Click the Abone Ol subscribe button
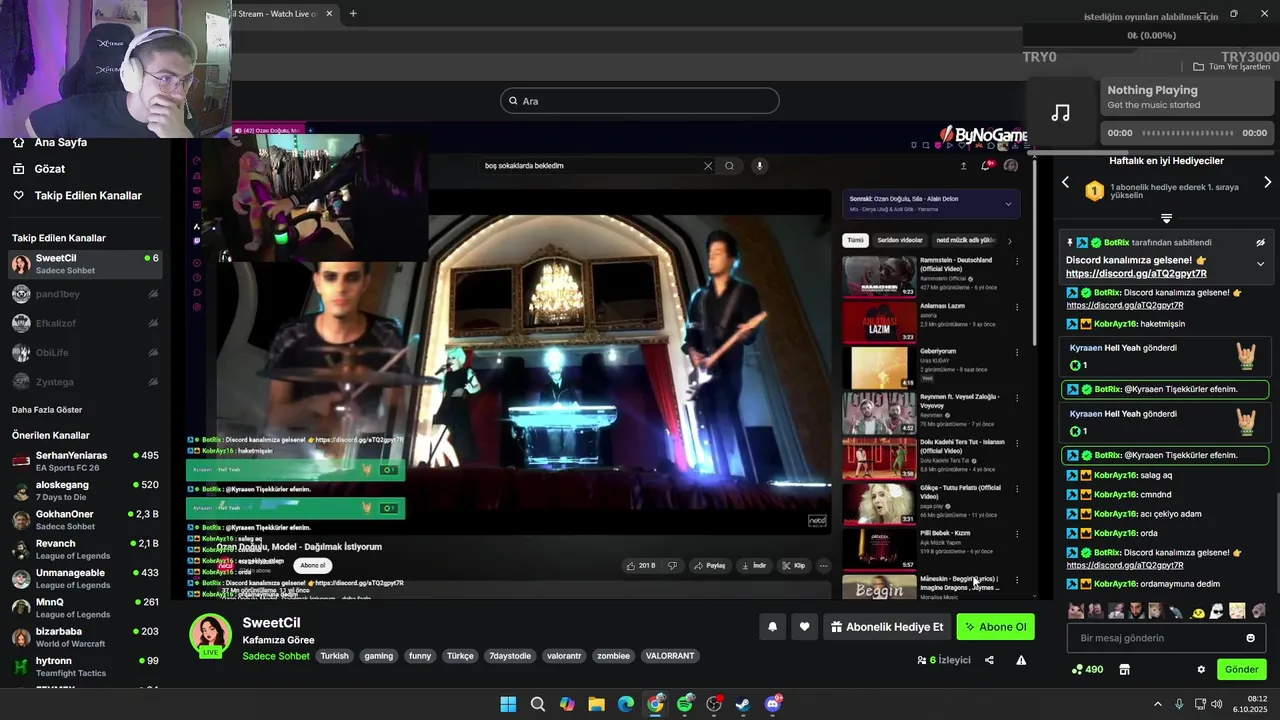 (995, 627)
